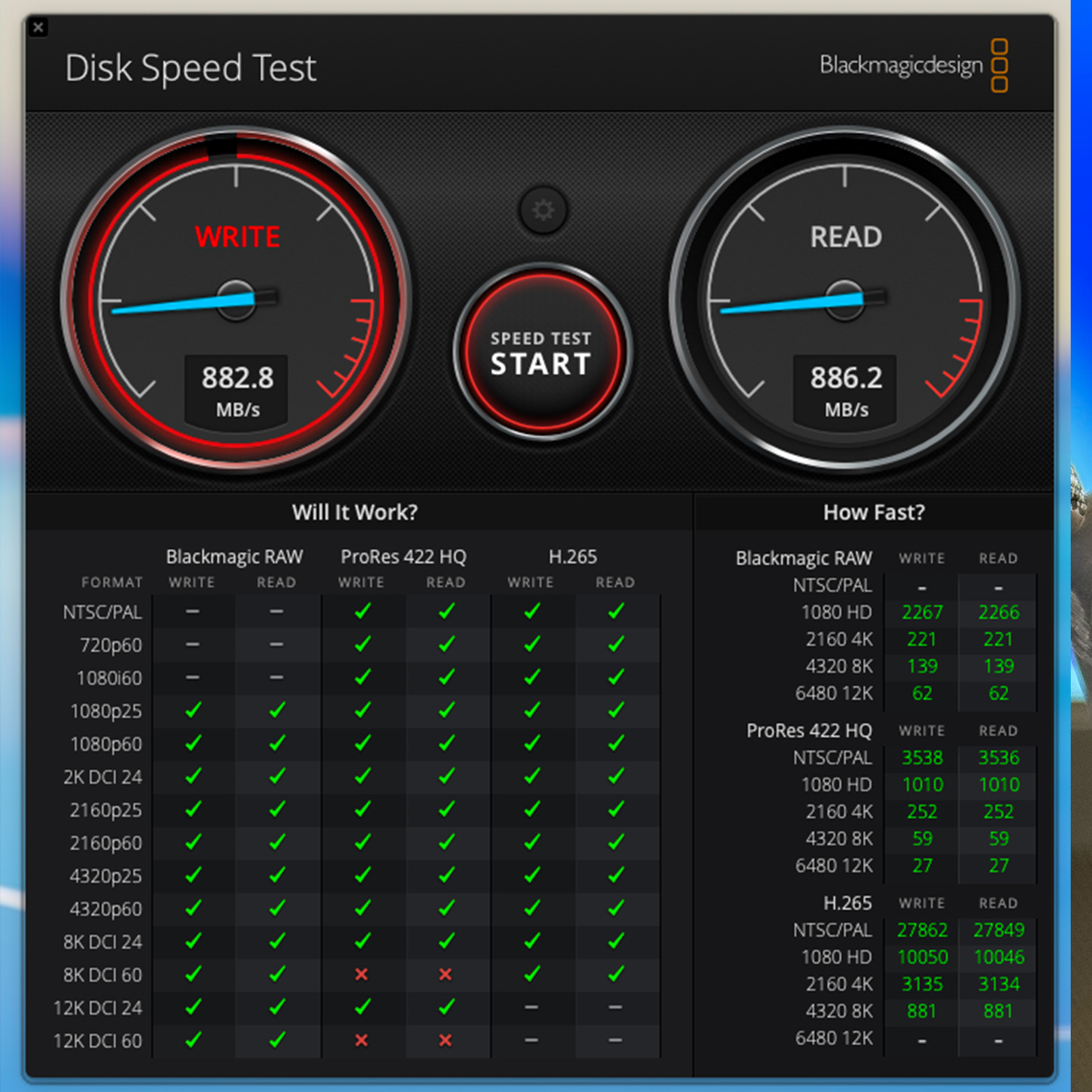
Task: Close the Disk Speed Test window
Action: (x=39, y=27)
